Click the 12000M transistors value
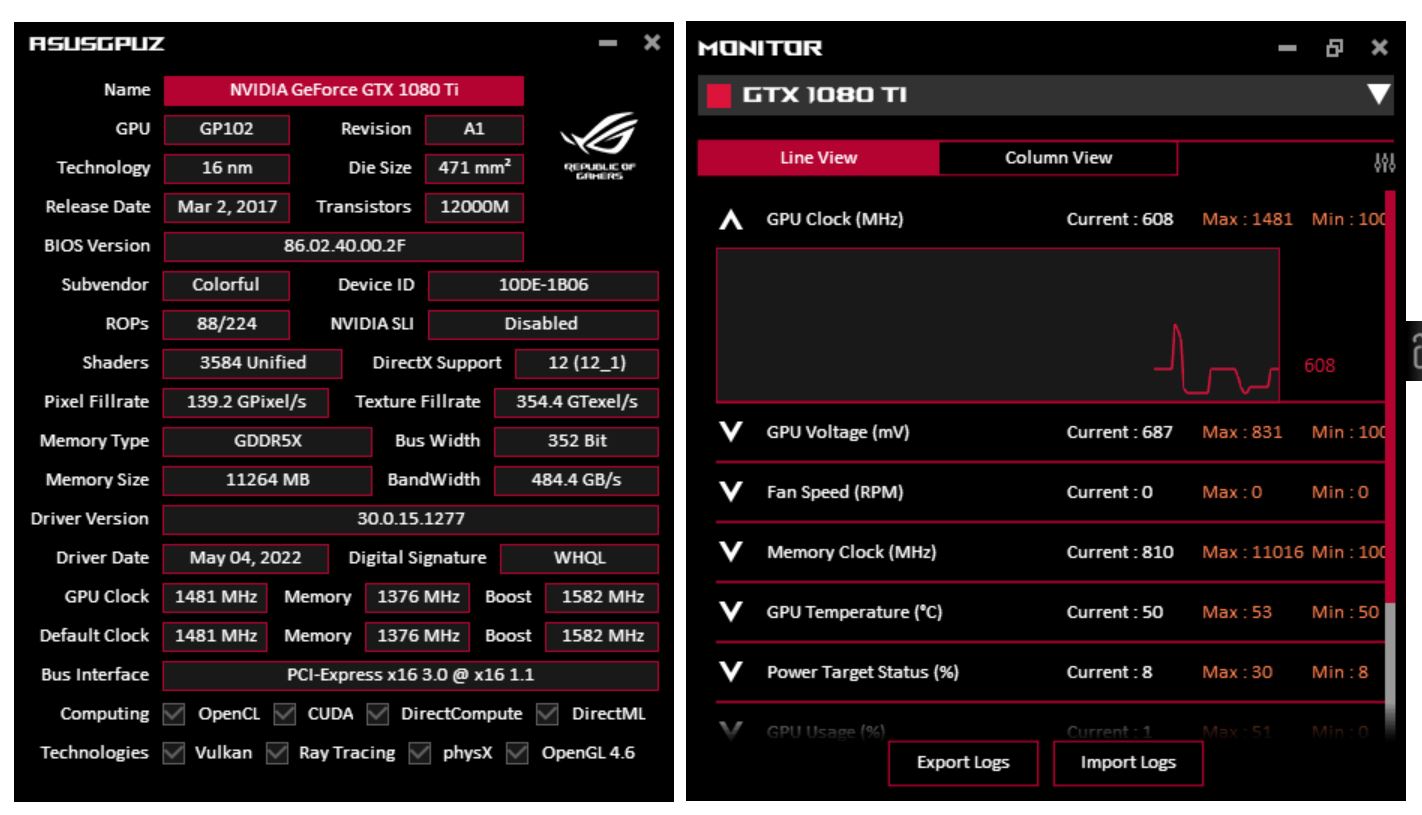 pyautogui.click(x=475, y=207)
